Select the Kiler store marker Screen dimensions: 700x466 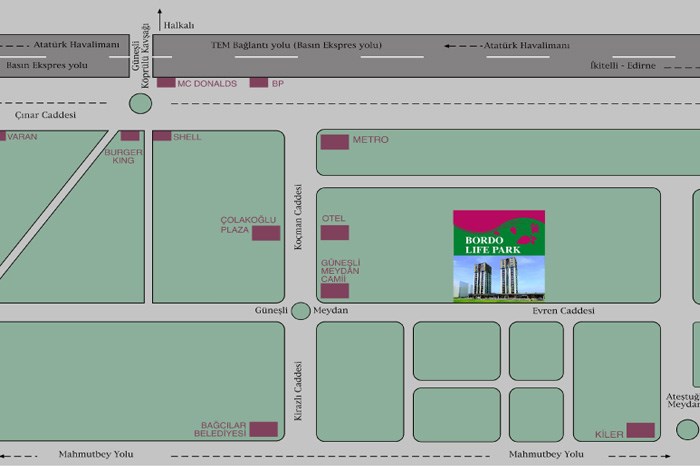[640, 430]
